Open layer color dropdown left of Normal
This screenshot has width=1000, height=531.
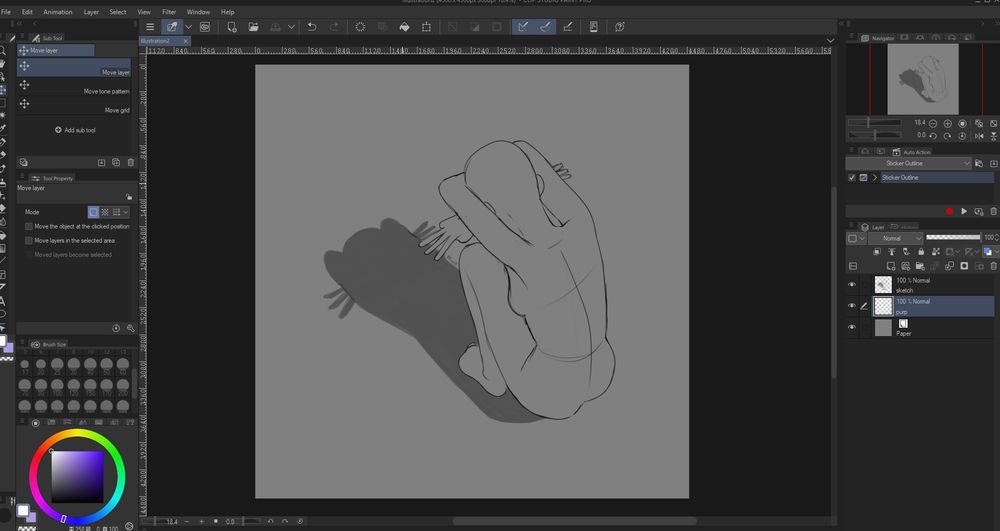857,238
